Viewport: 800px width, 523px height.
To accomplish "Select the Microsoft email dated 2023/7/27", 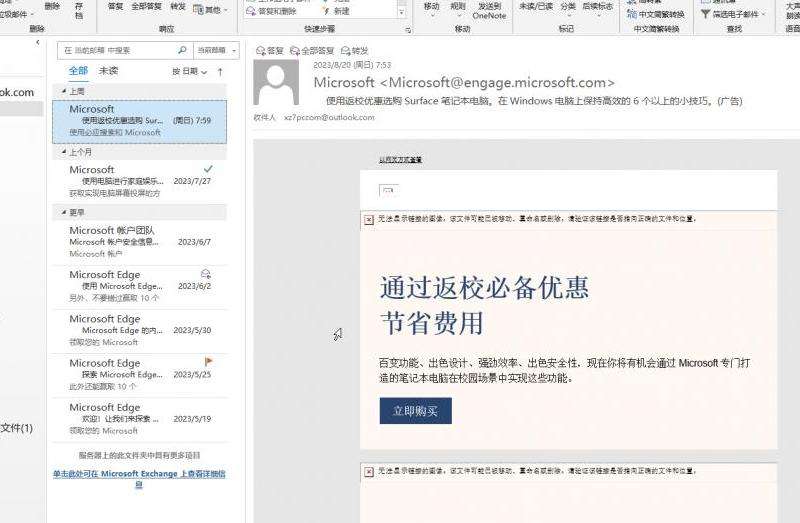I will point(139,181).
